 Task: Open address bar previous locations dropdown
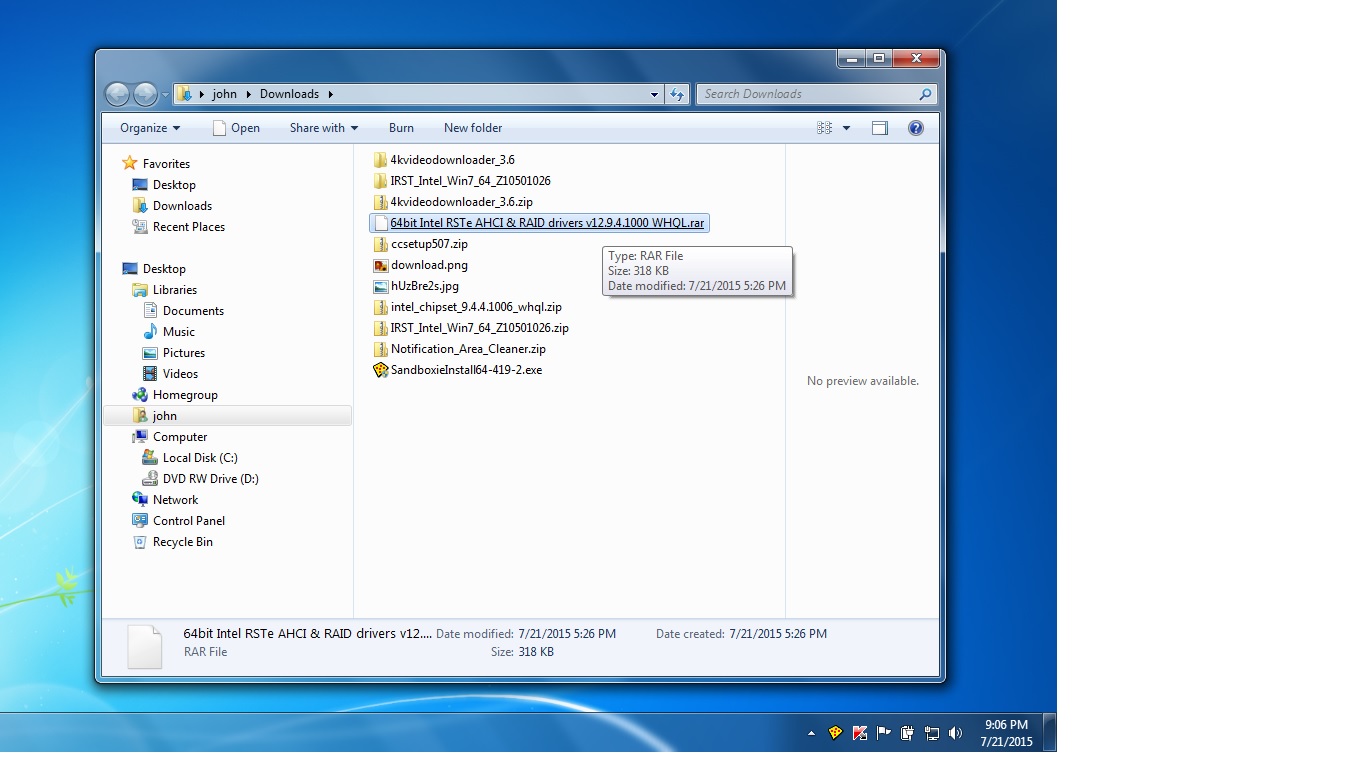click(655, 94)
